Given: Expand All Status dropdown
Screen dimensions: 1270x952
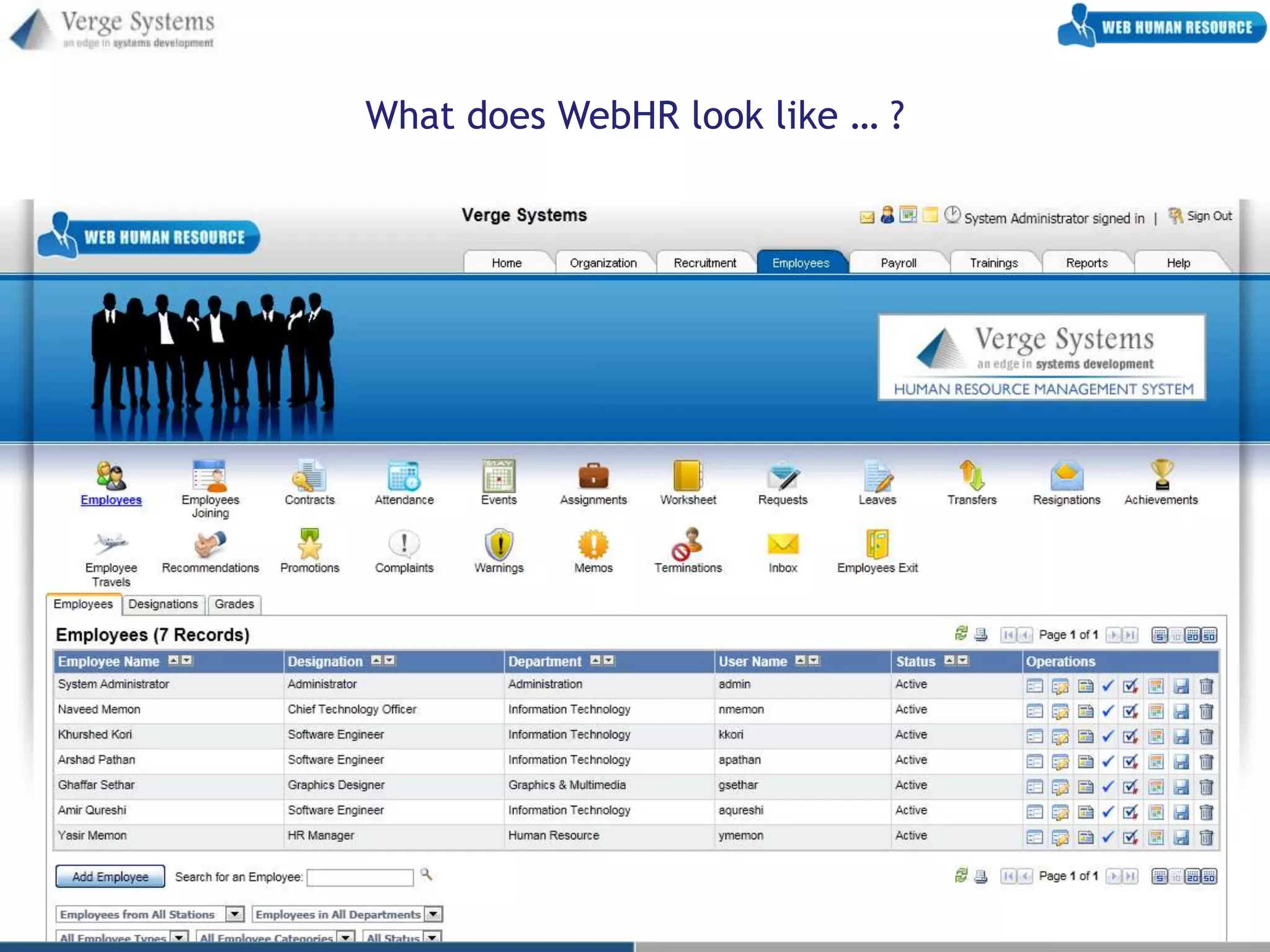Looking at the screenshot, I should click(432, 937).
